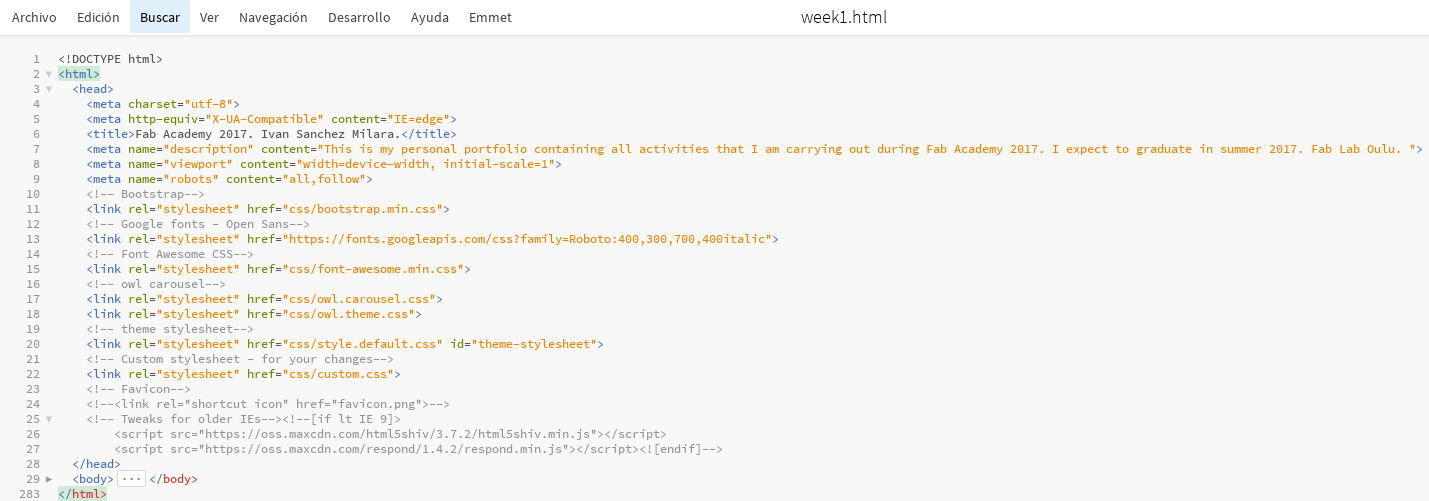
Task: Collapse the head tag fold arrow
Action: (x=48, y=89)
